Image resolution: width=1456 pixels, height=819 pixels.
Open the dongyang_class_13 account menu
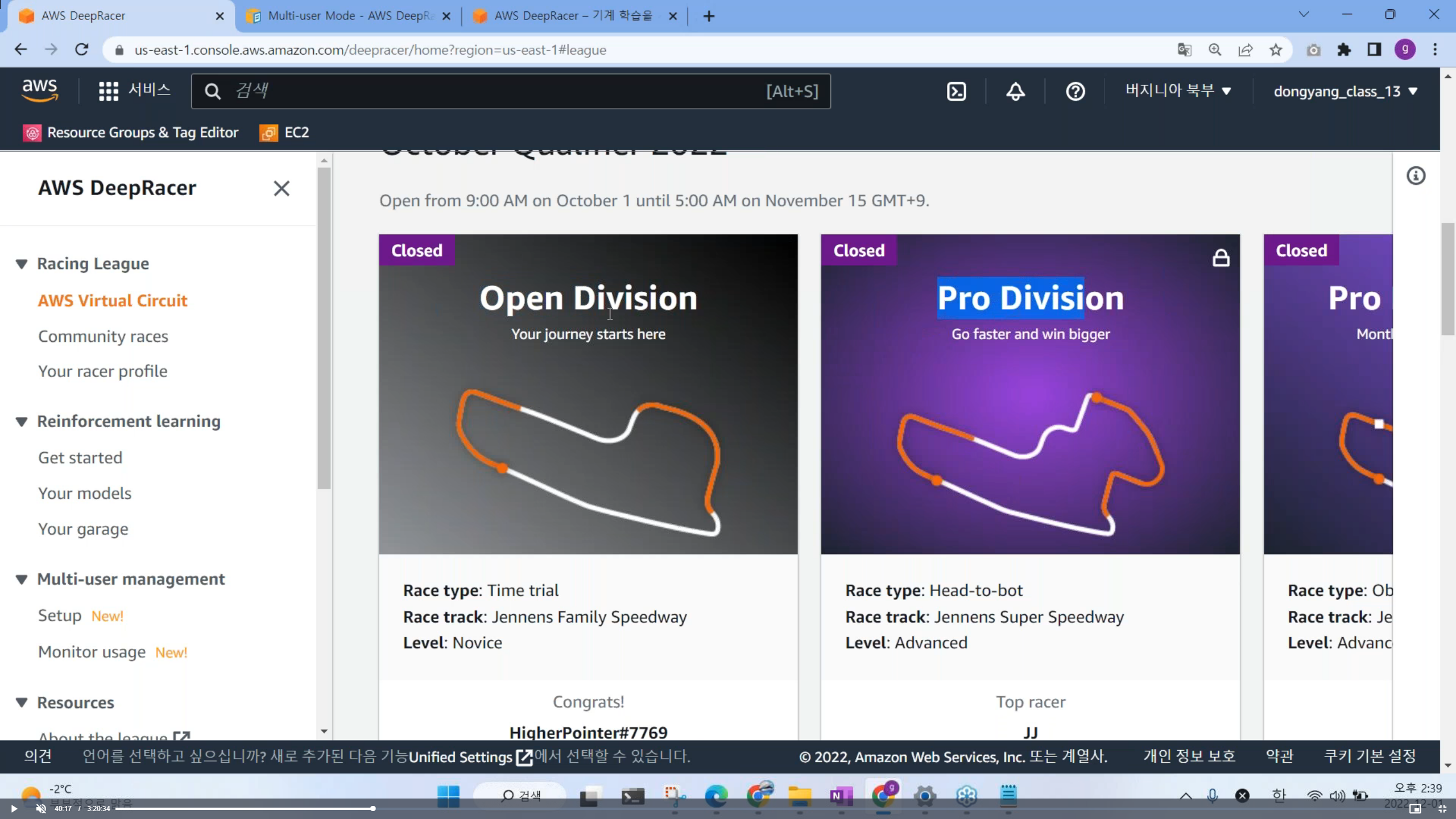1345,91
